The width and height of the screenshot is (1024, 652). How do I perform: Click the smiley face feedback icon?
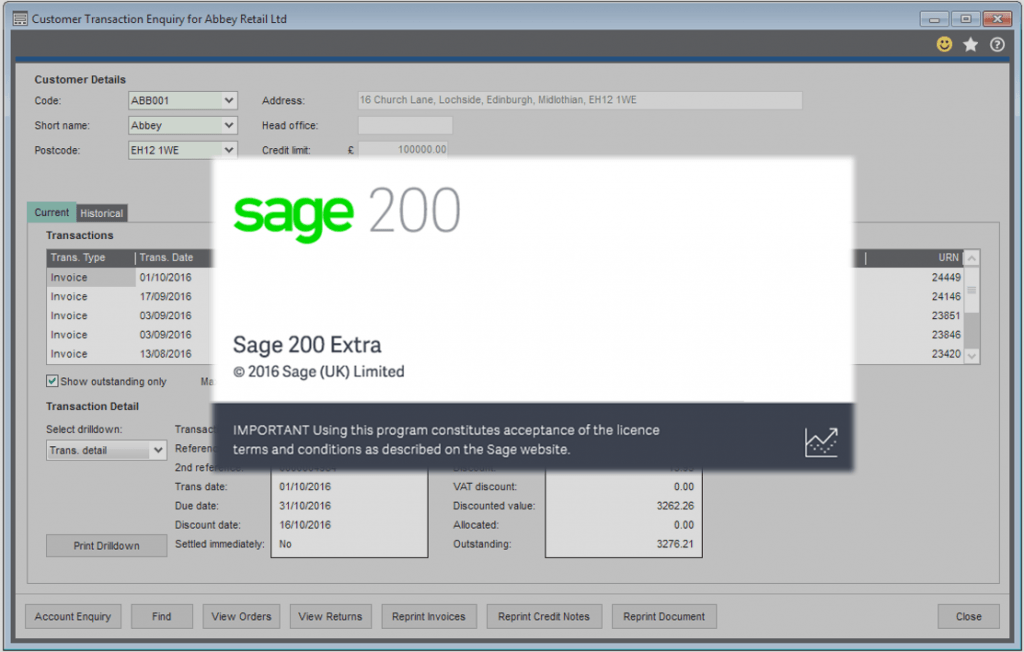coord(944,44)
